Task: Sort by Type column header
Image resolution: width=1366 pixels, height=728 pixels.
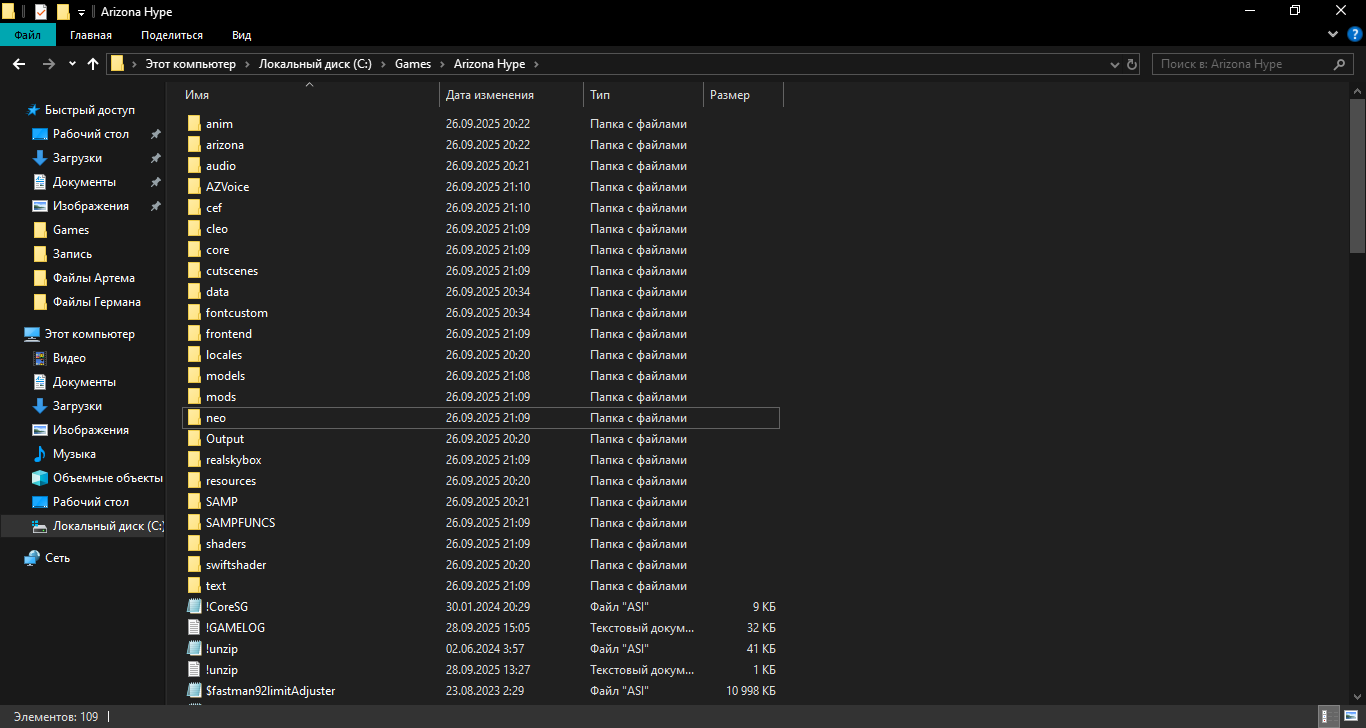Action: click(643, 95)
